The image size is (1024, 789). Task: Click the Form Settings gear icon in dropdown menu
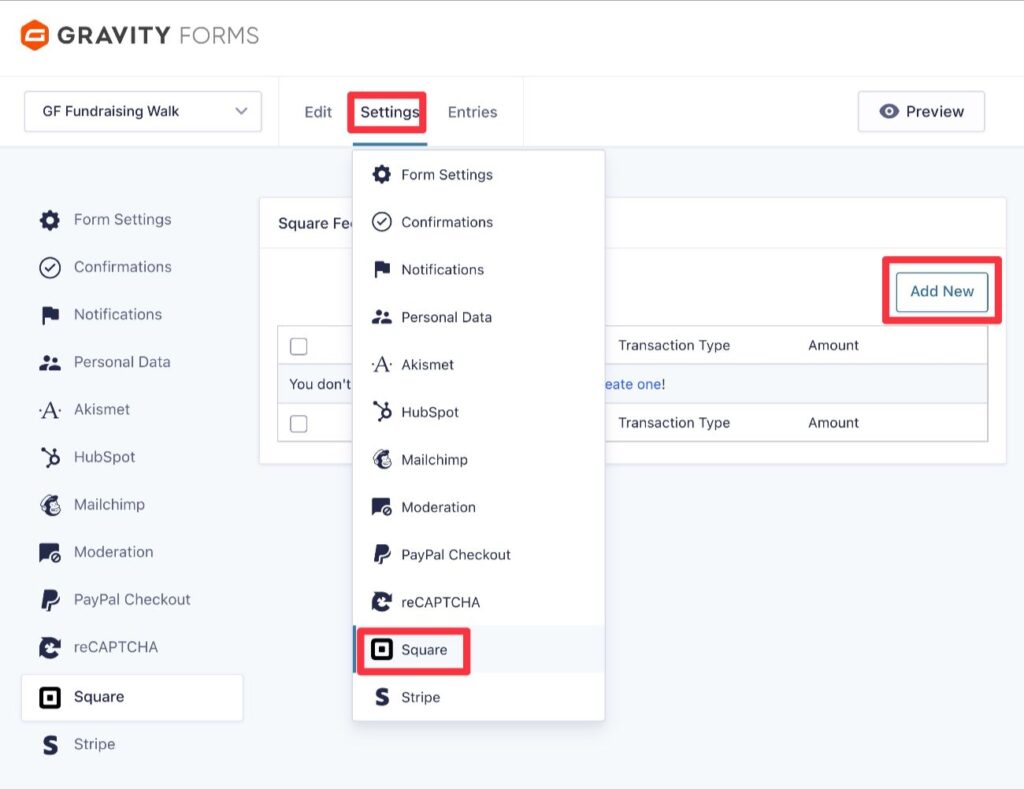[x=381, y=174]
